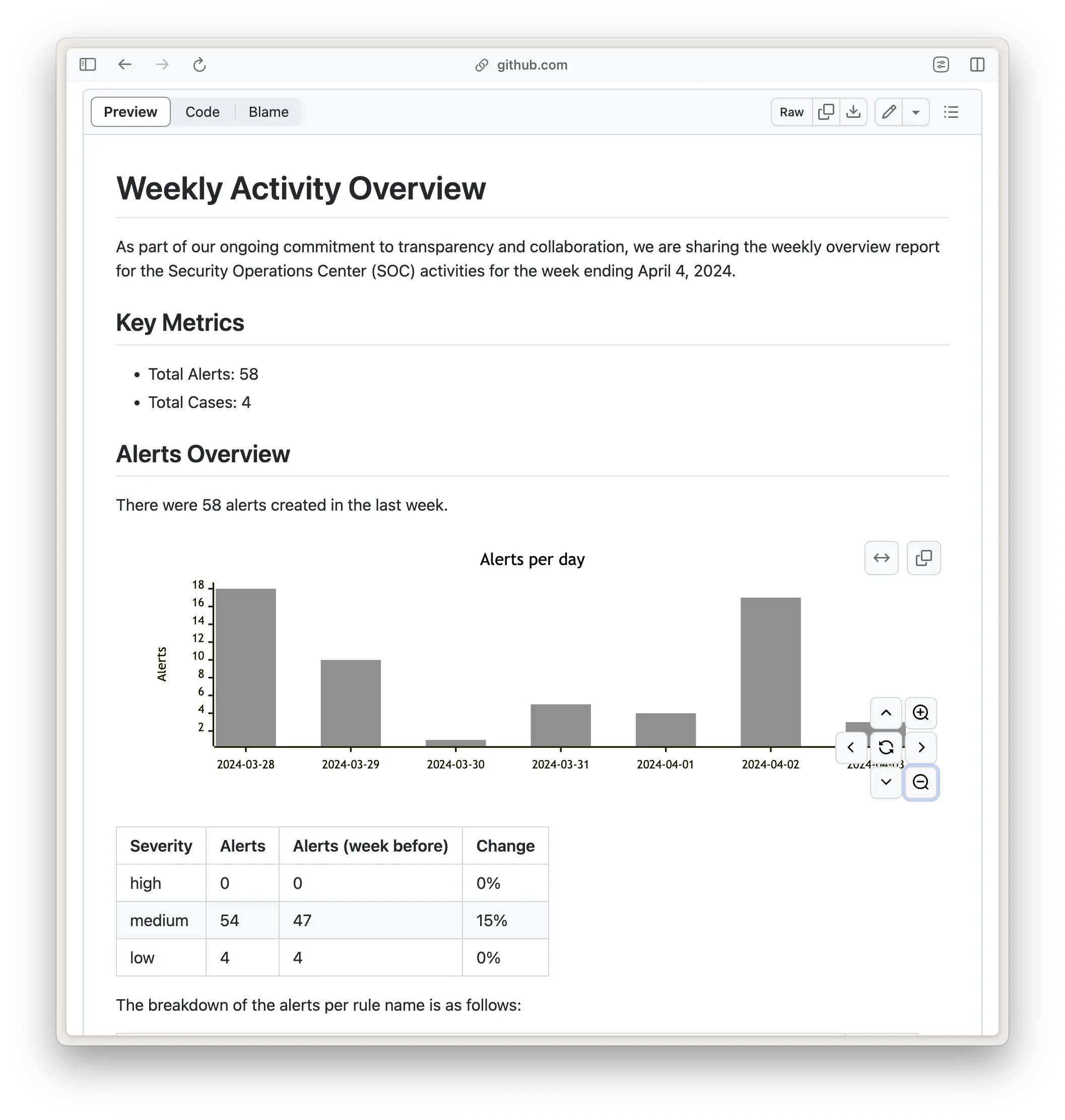Open the Raw file view
Image resolution: width=1065 pixels, height=1120 pixels.
pos(791,112)
